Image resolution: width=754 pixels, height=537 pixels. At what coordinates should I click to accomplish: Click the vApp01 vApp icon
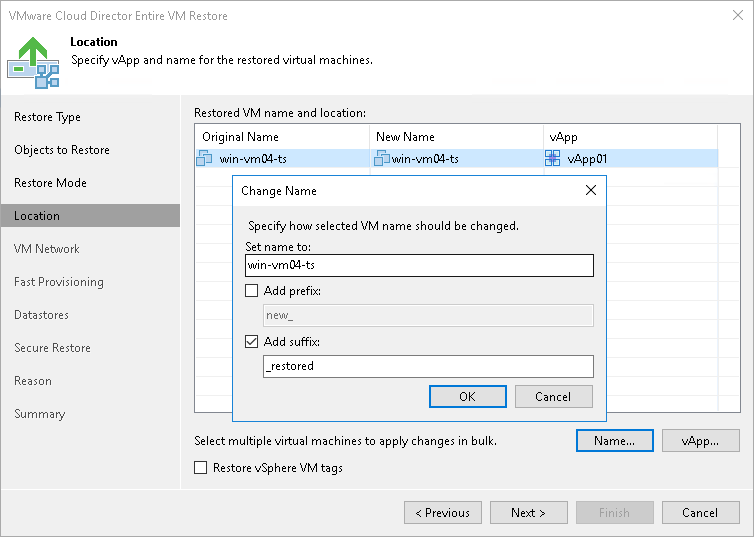(553, 158)
